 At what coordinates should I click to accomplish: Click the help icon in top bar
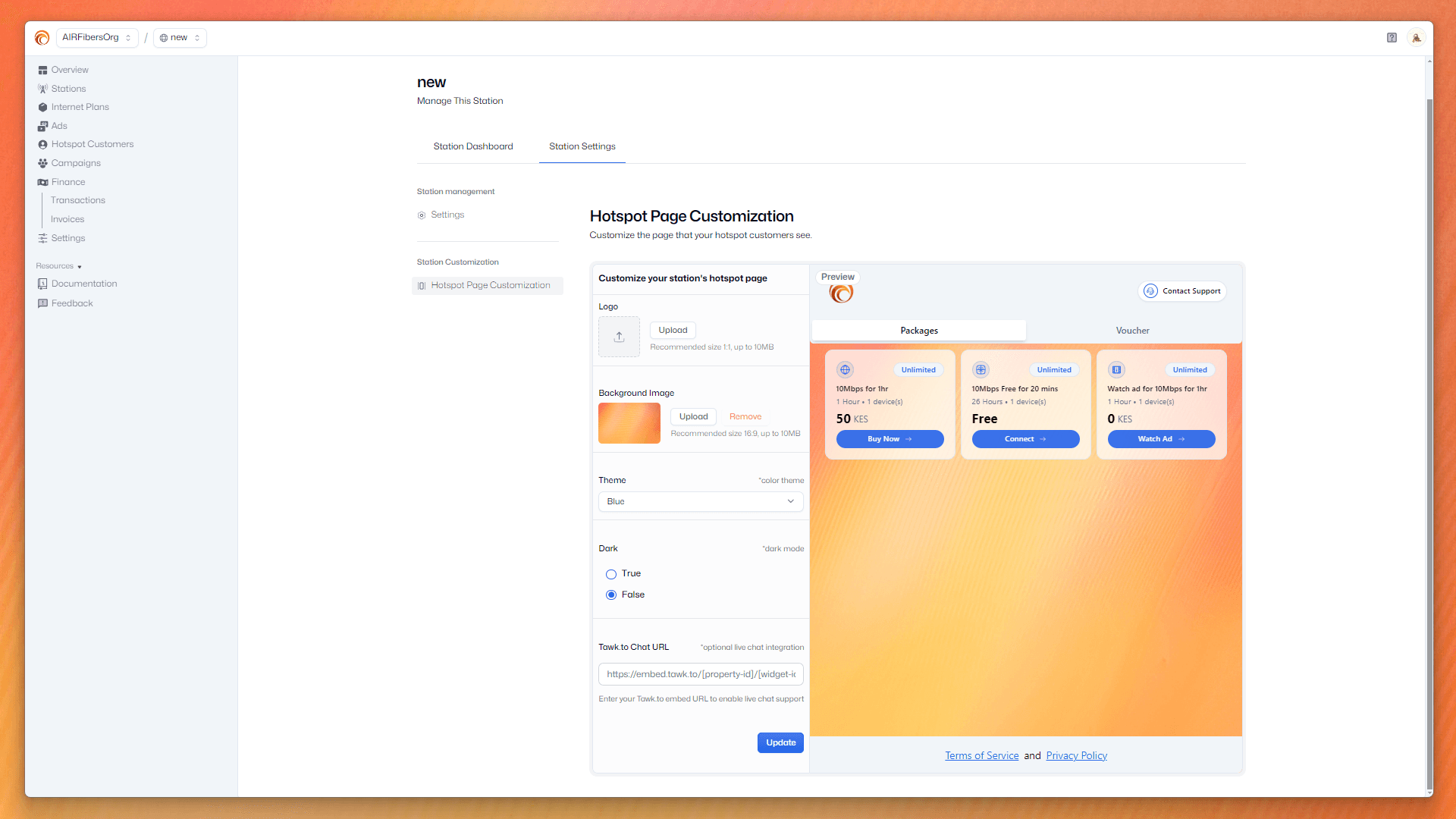click(1392, 37)
